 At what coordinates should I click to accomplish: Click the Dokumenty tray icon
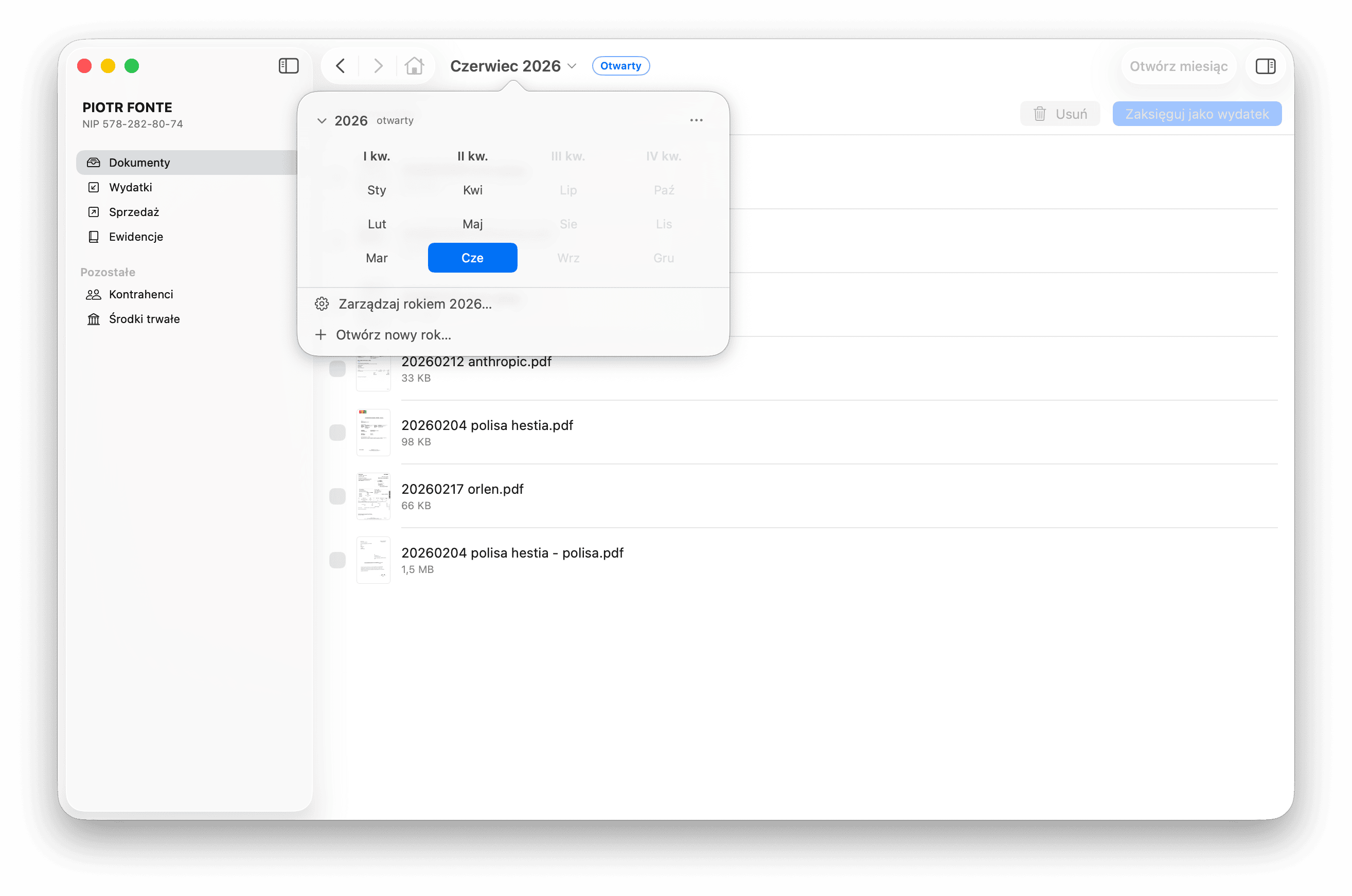(x=94, y=163)
